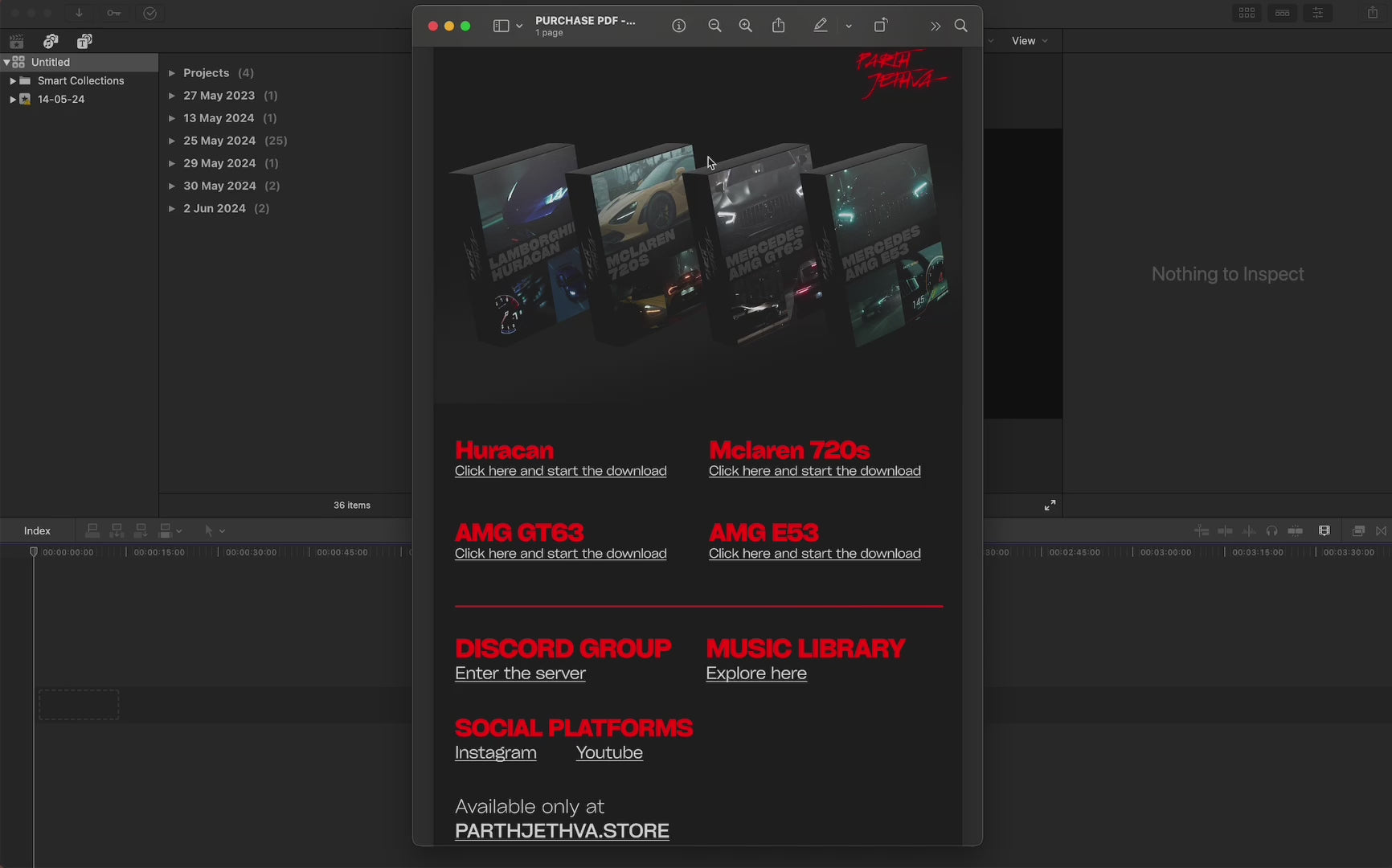This screenshot has height=868, width=1392.
Task: Open the Photos and Audio sidebar
Action: [x=51, y=41]
